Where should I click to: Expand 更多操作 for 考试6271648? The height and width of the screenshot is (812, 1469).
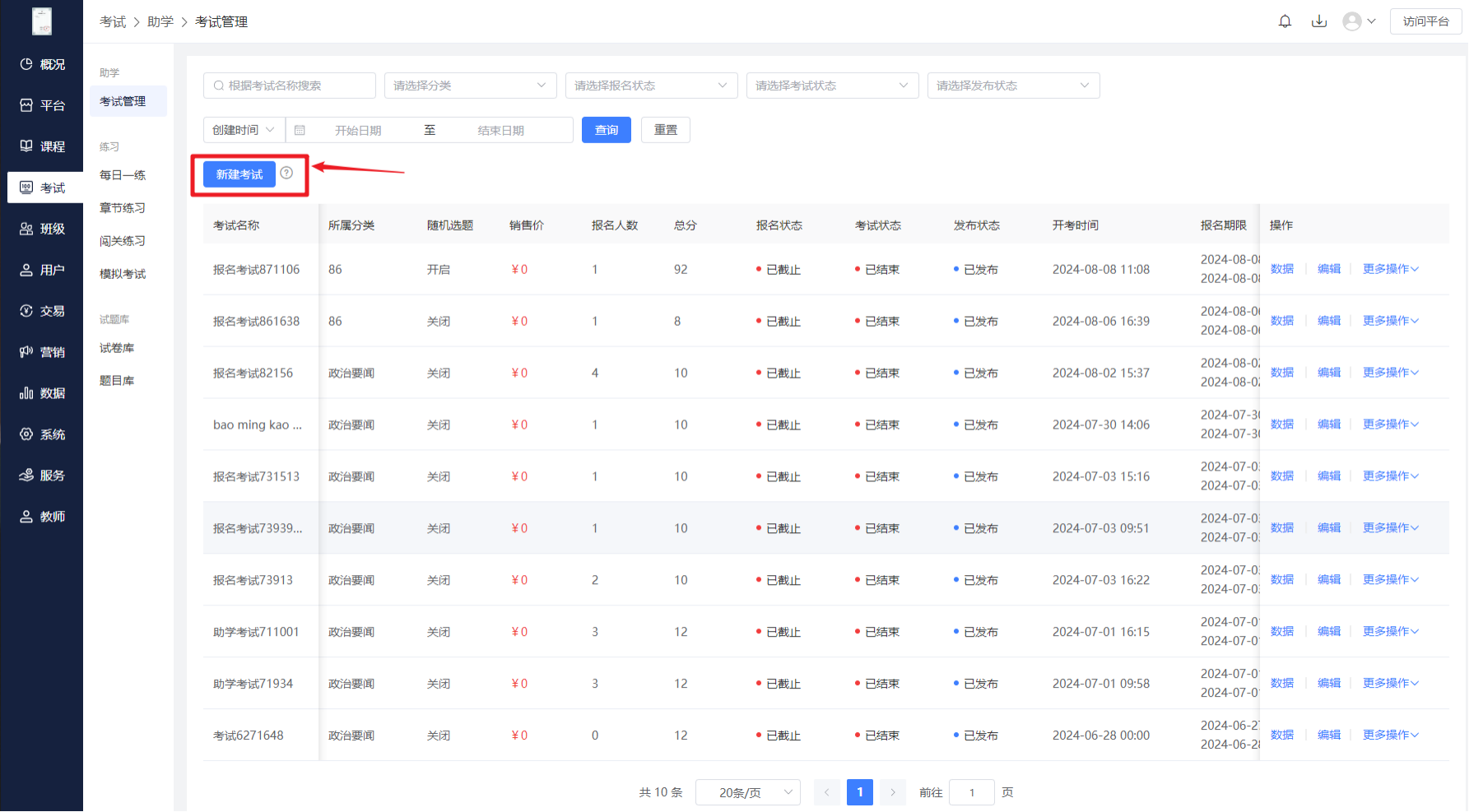click(x=1391, y=735)
